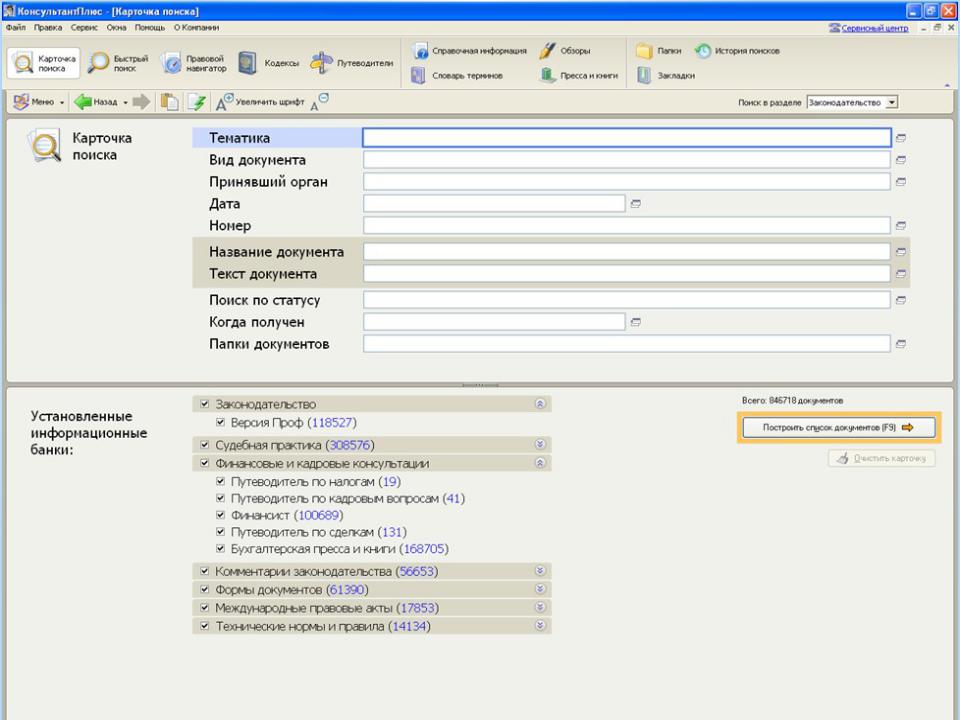Collapse the Законодательство section with its chevron
This screenshot has height=720, width=960.
click(540, 404)
